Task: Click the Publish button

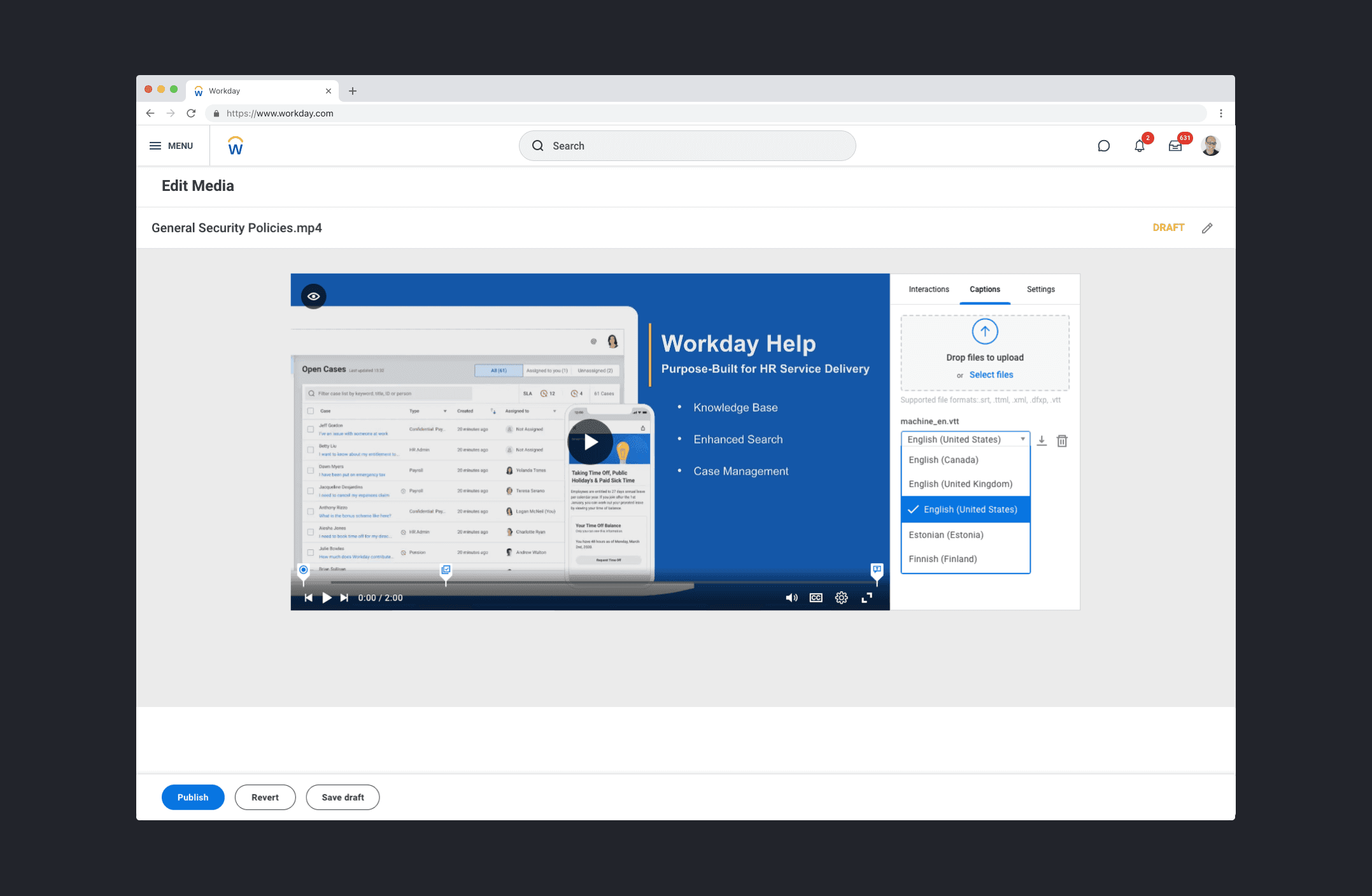Action: [x=193, y=797]
